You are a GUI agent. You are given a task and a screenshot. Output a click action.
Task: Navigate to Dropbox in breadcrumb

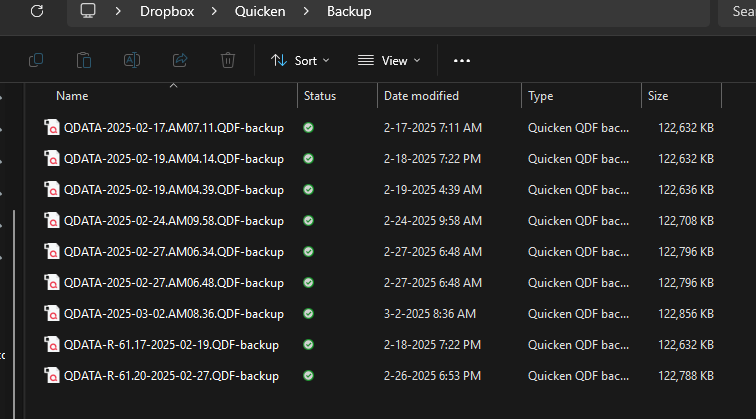(167, 11)
